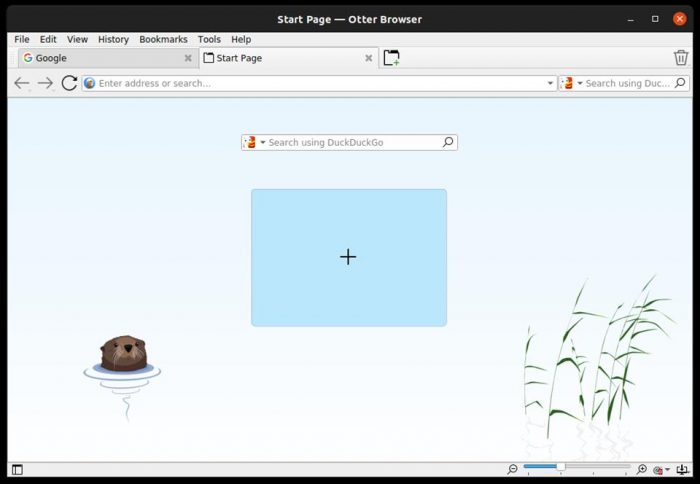700x484 pixels.
Task: Click the Reload page icon
Action: click(69, 83)
